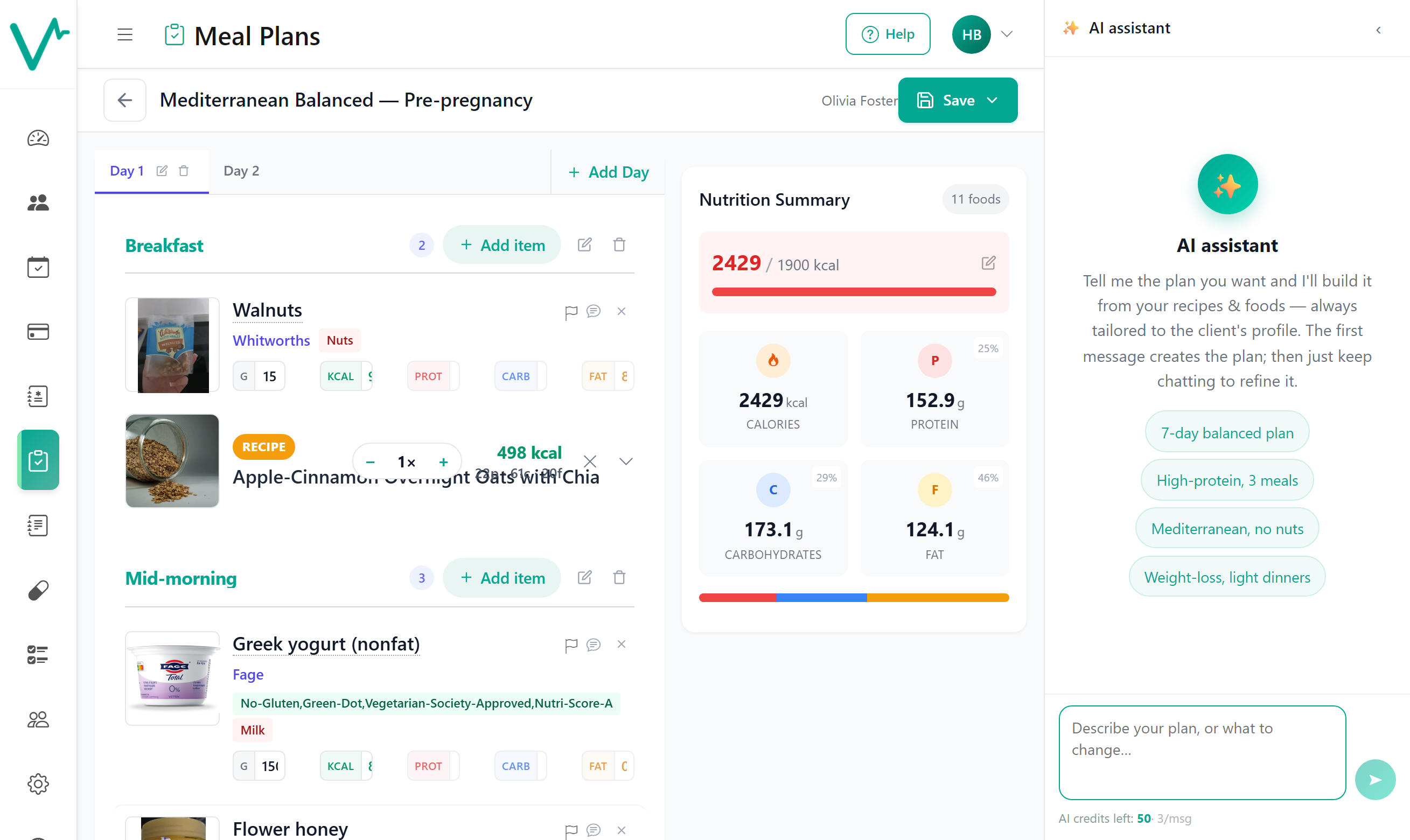Open the supplements pill sidebar icon
The height and width of the screenshot is (840, 1410).
pyautogui.click(x=38, y=590)
